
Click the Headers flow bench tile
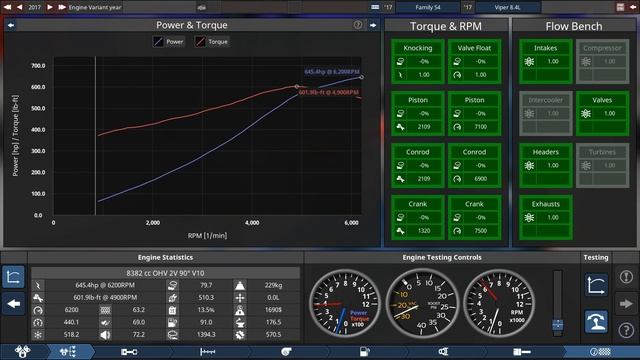tap(546, 165)
